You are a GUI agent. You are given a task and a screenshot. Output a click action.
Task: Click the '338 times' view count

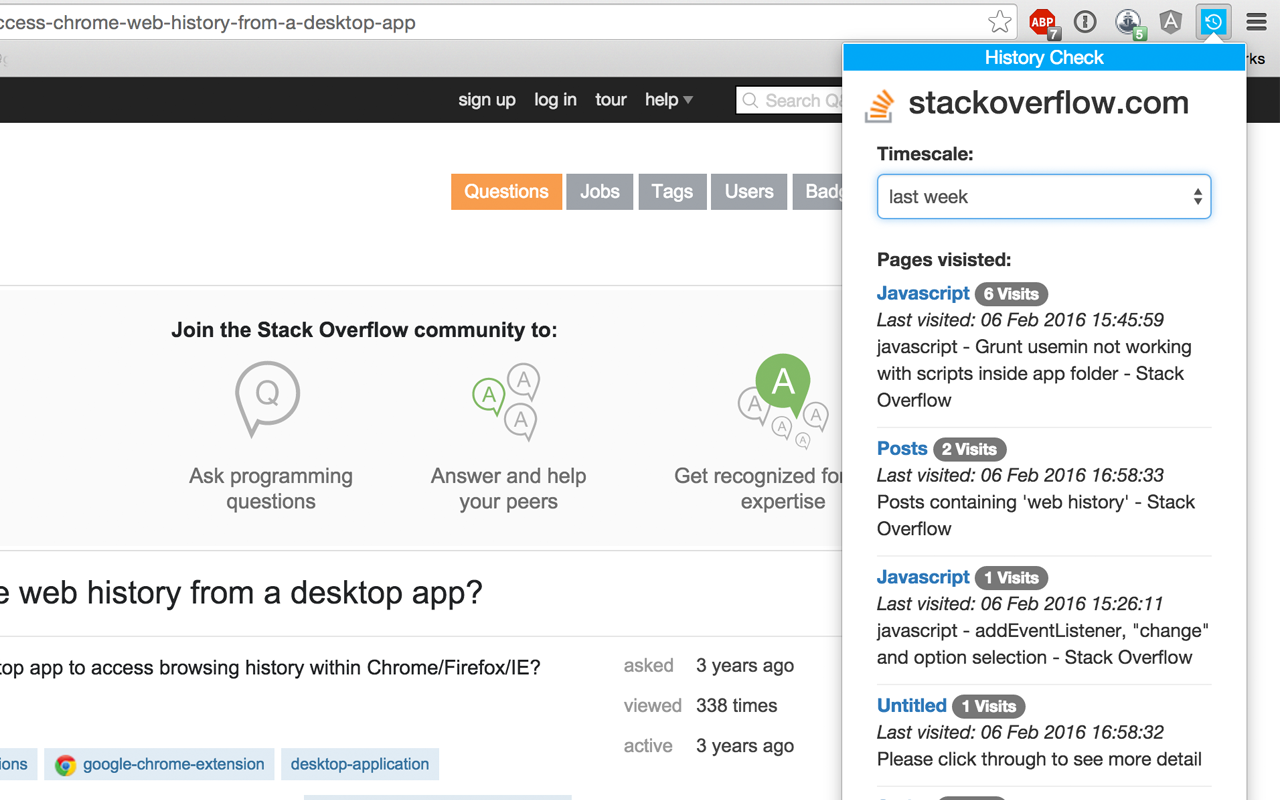pos(736,706)
